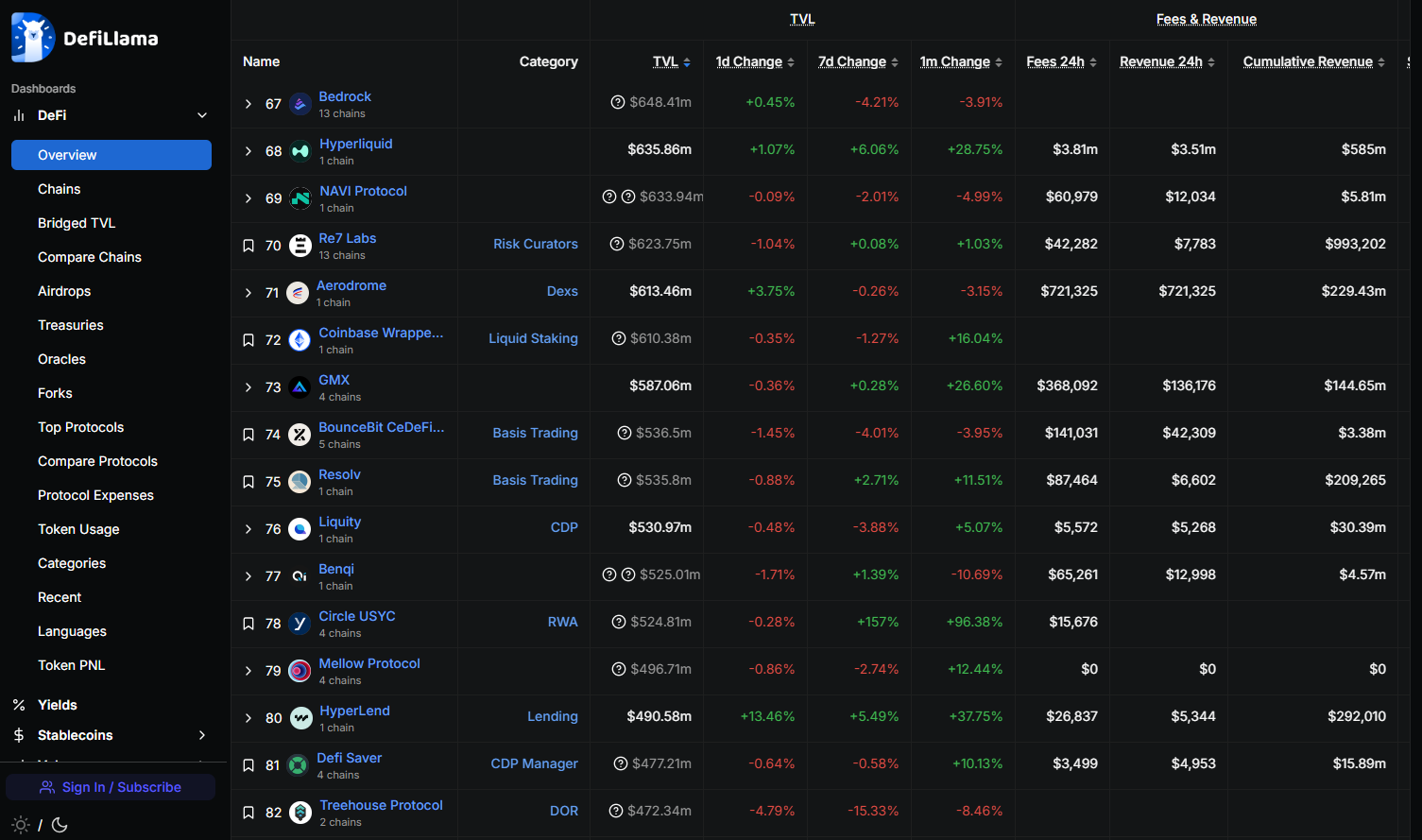
Task: Expand the Stablecoins sidebar section
Action: point(202,735)
